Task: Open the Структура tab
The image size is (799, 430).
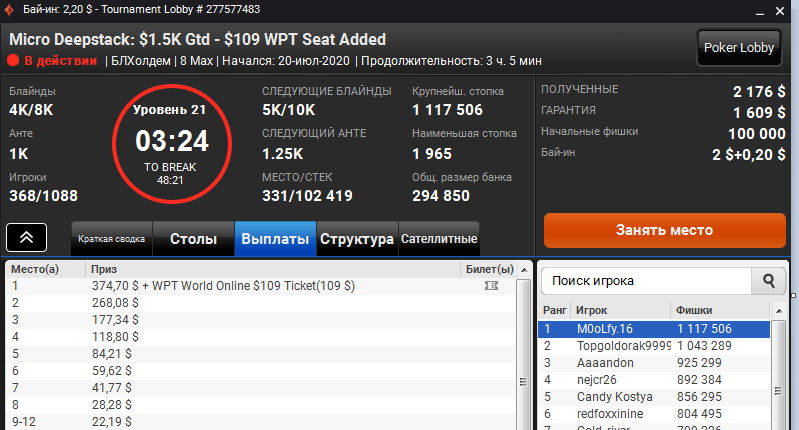Action: (x=357, y=238)
